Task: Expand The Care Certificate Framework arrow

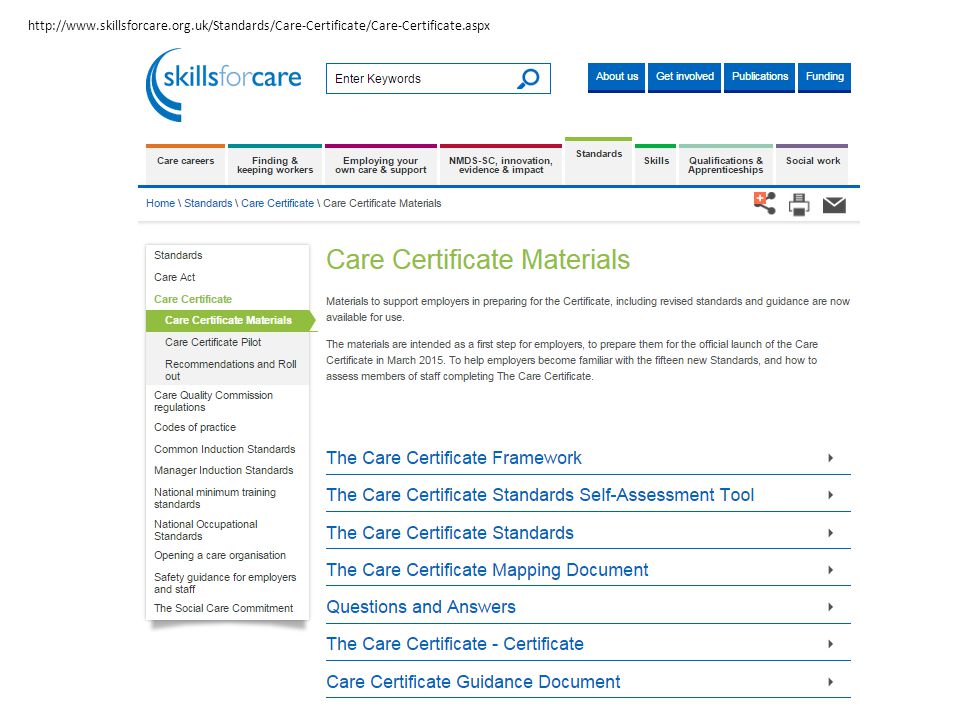Action: click(830, 458)
